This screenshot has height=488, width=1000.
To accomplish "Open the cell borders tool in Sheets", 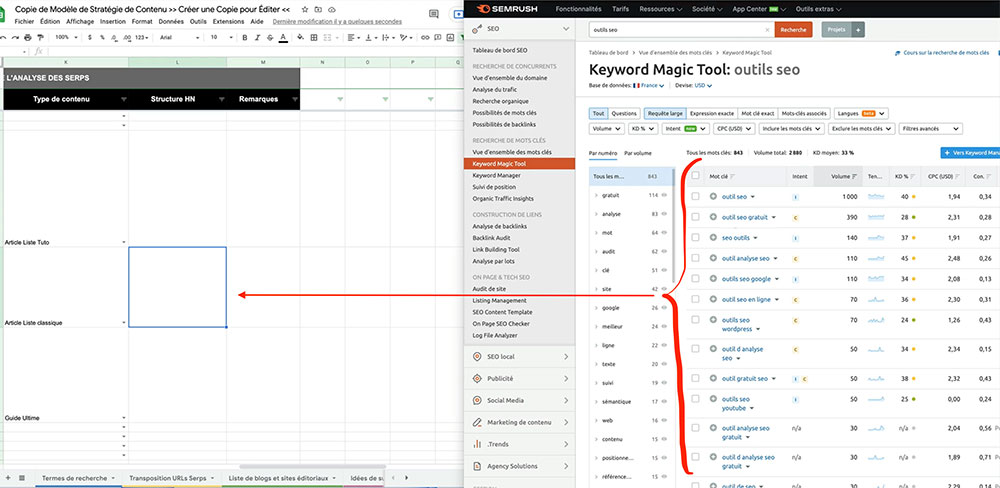I will [x=314, y=38].
